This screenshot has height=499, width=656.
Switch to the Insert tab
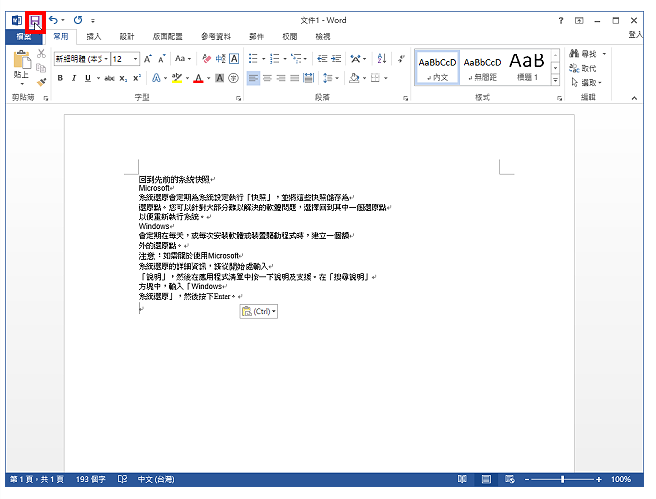coord(94,37)
